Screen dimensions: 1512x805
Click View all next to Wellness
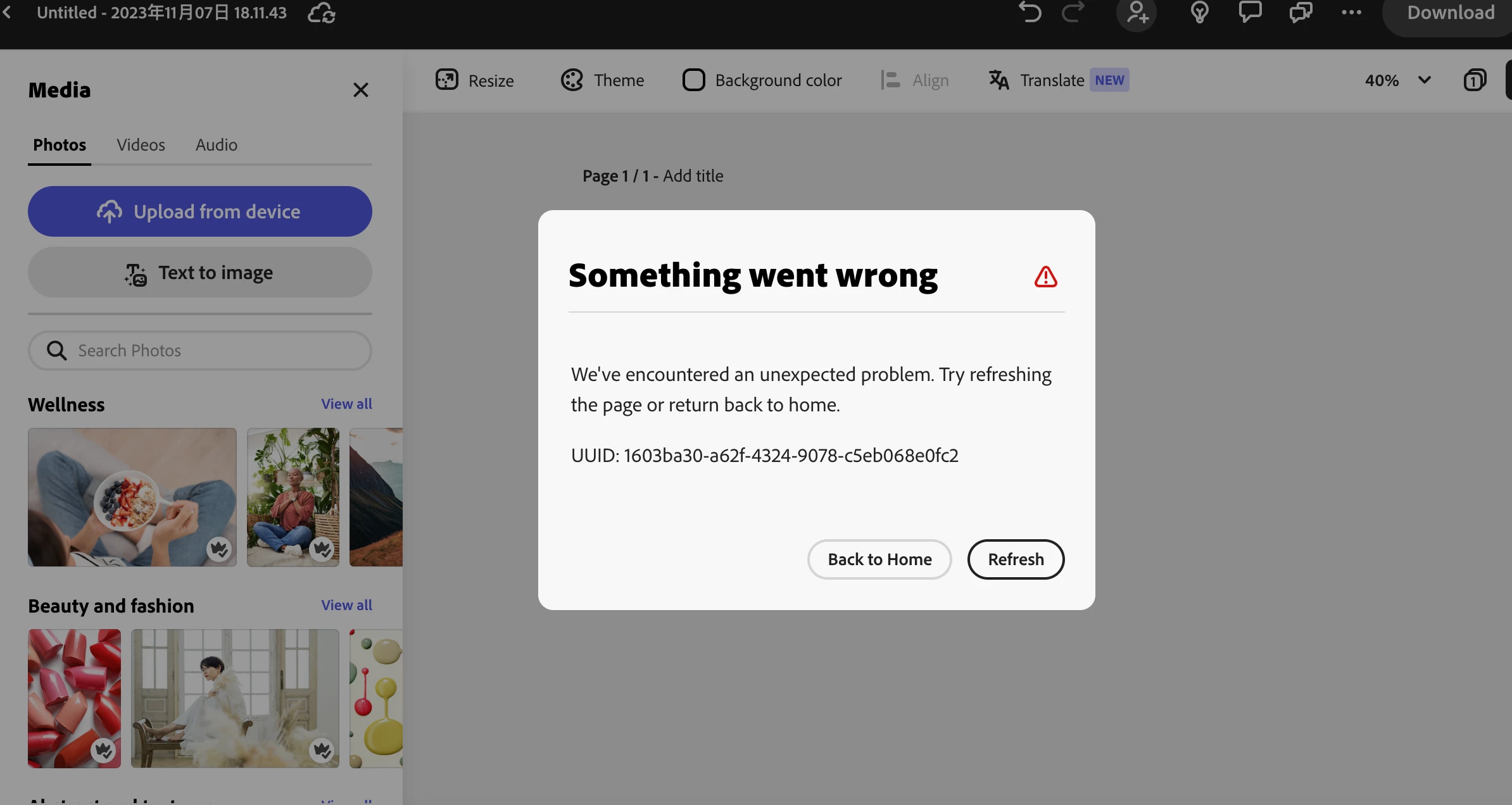346,404
